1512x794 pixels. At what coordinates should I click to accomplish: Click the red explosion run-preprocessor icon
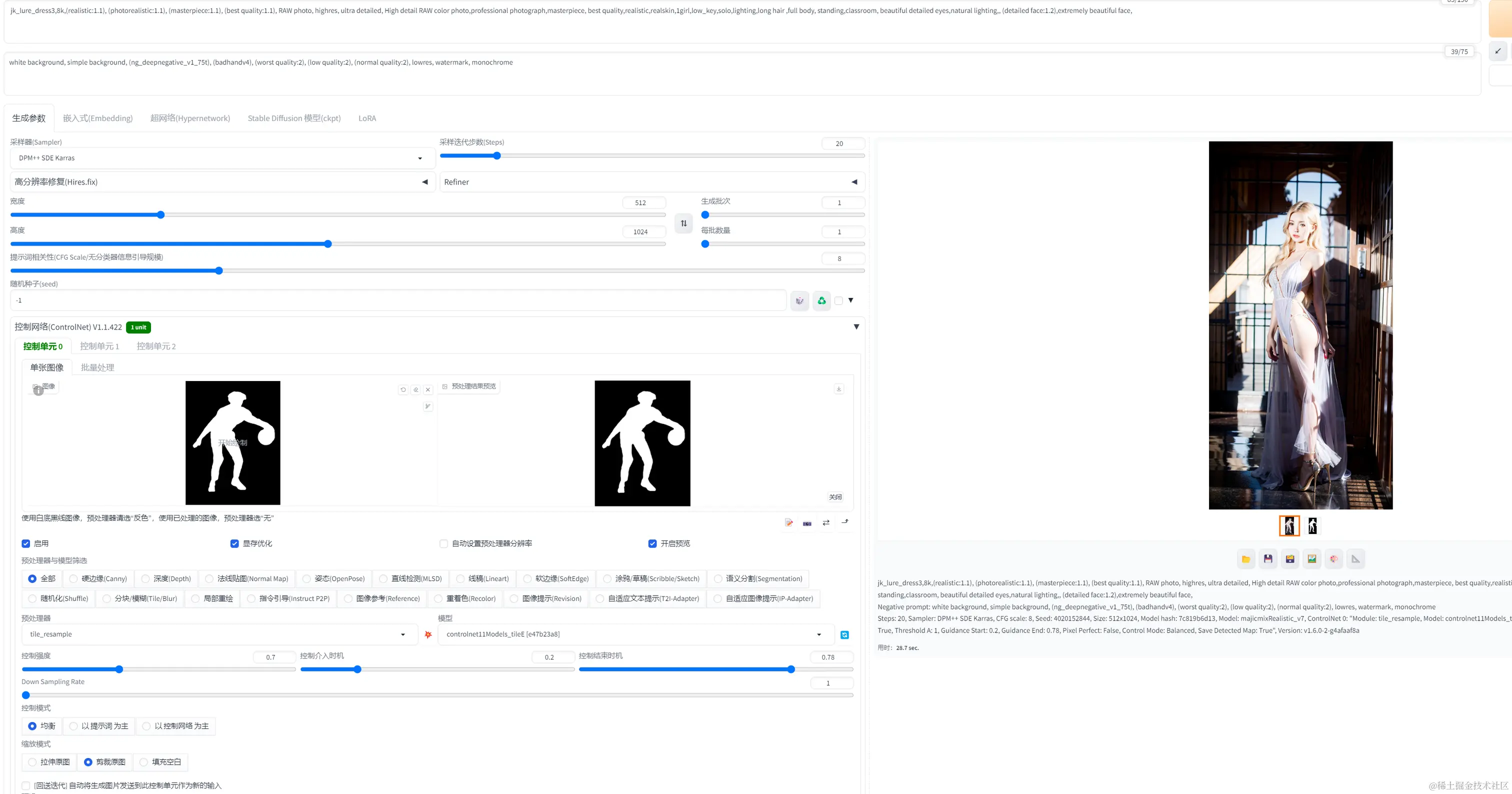point(428,634)
